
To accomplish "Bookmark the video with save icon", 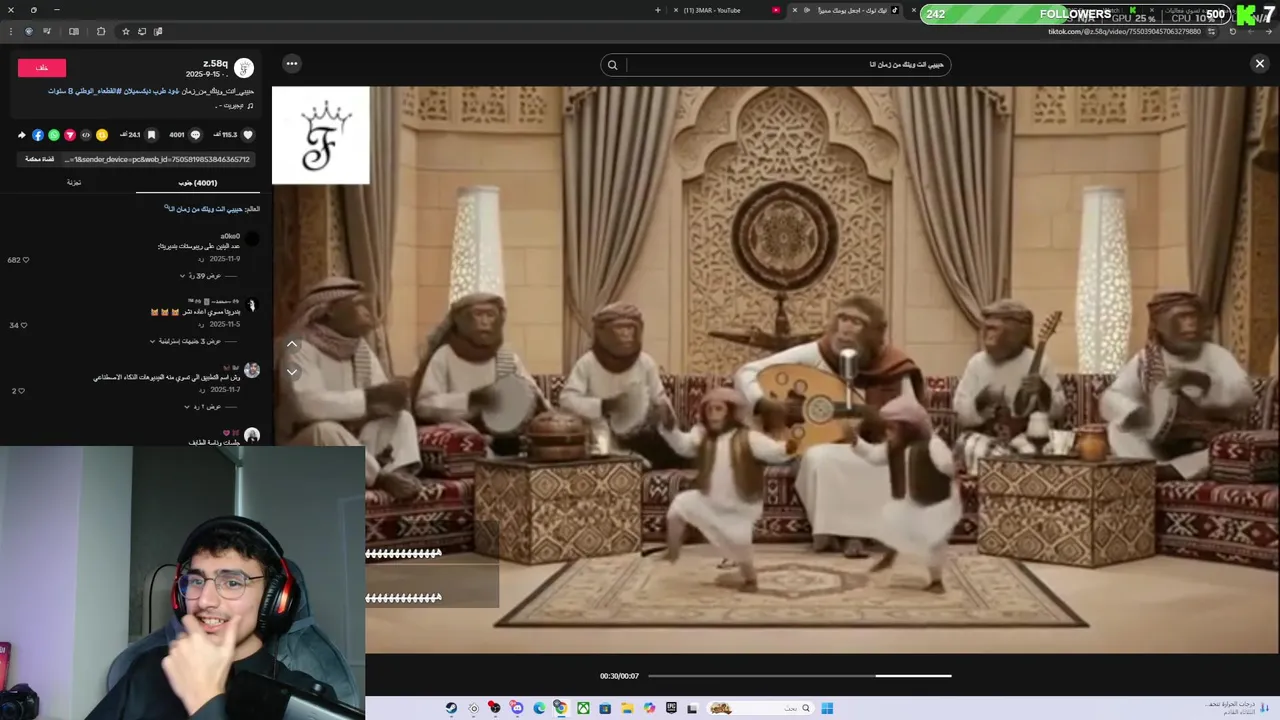I will coord(151,135).
